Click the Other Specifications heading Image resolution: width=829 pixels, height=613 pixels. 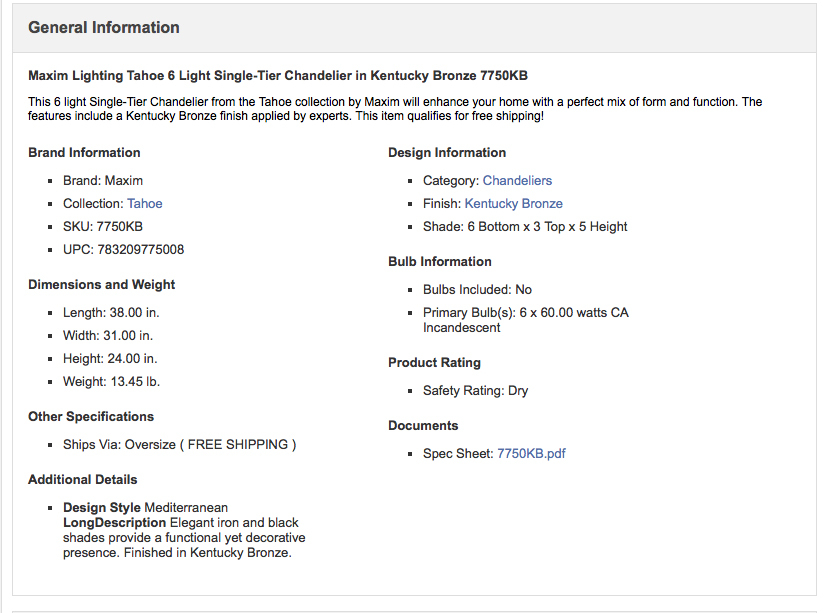click(91, 417)
